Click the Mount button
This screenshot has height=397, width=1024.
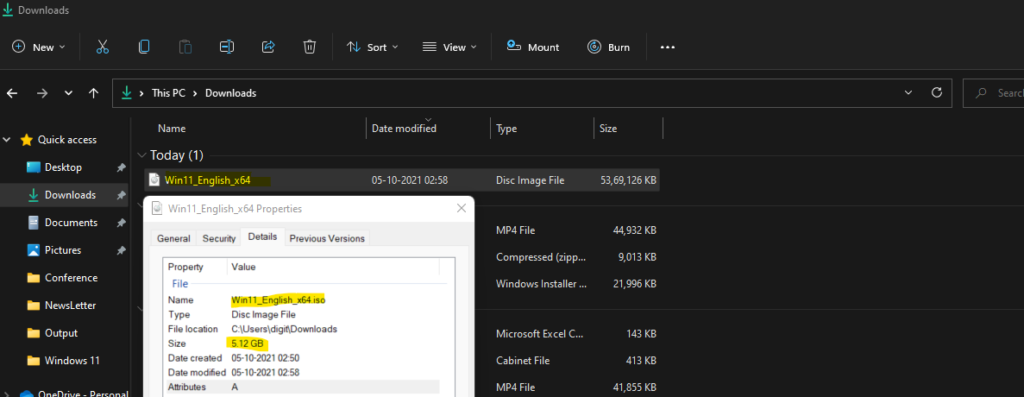pyautogui.click(x=533, y=47)
